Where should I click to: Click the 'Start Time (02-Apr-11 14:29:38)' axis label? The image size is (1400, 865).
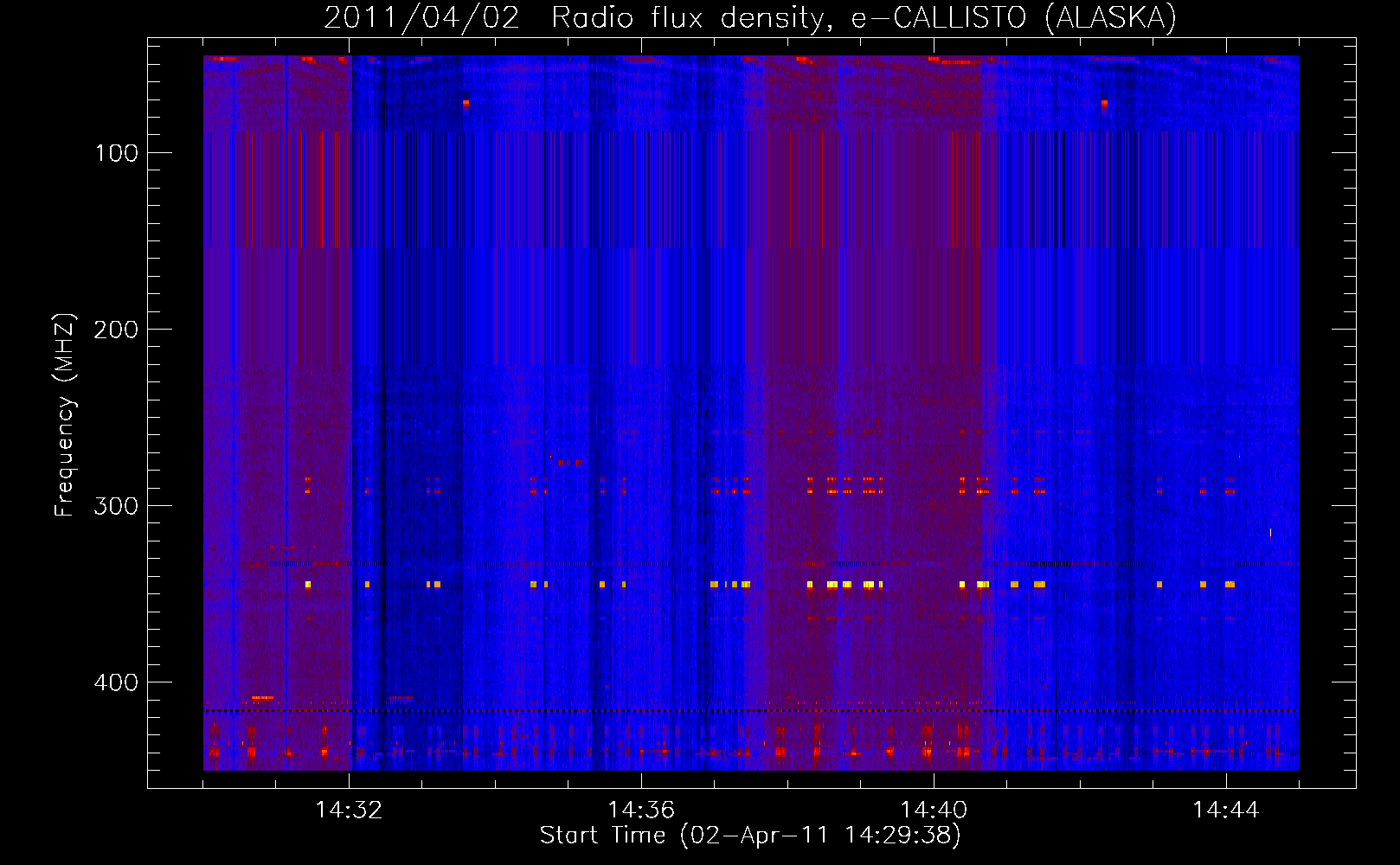(x=750, y=836)
